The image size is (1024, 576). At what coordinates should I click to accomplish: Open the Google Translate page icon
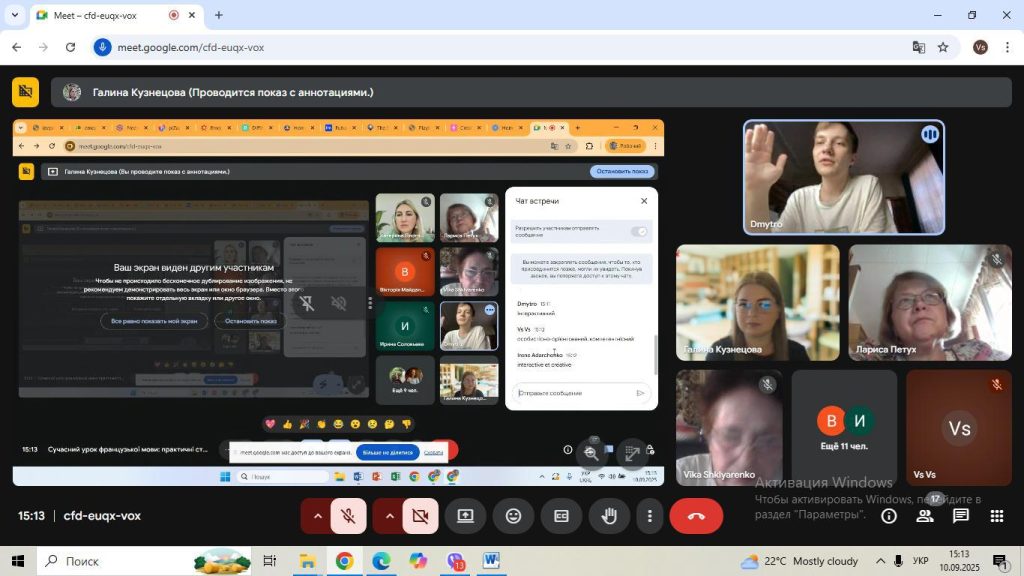[x=918, y=48]
